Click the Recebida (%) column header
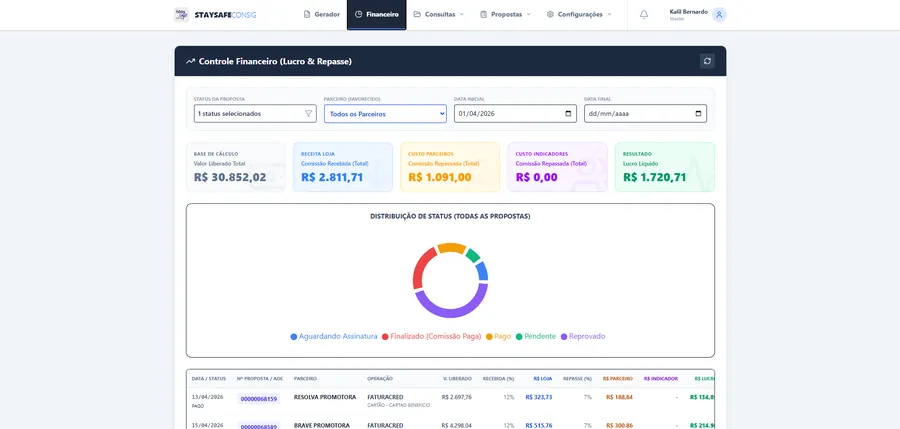 [498, 378]
